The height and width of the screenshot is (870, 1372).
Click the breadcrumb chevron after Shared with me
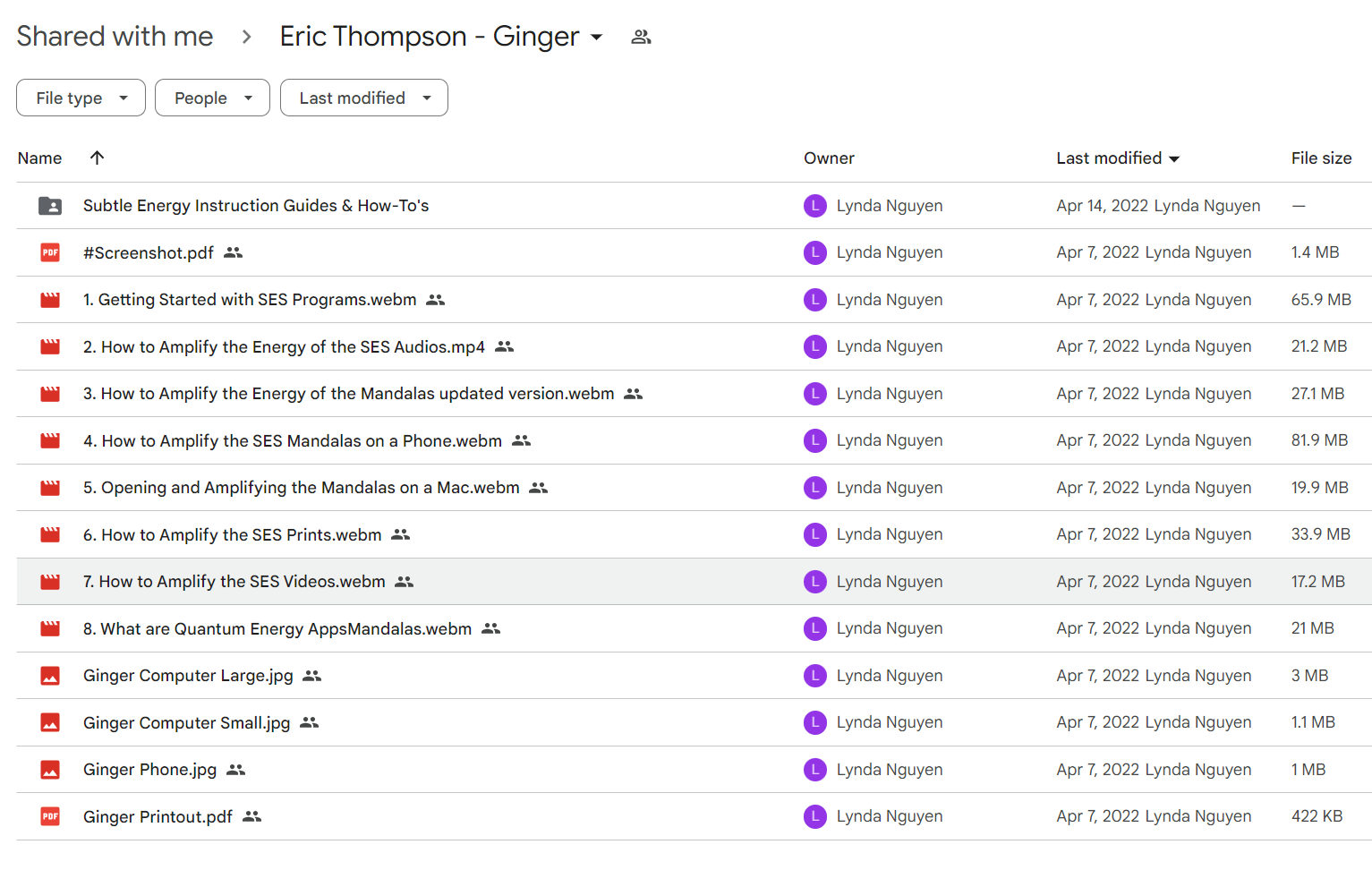(x=247, y=37)
